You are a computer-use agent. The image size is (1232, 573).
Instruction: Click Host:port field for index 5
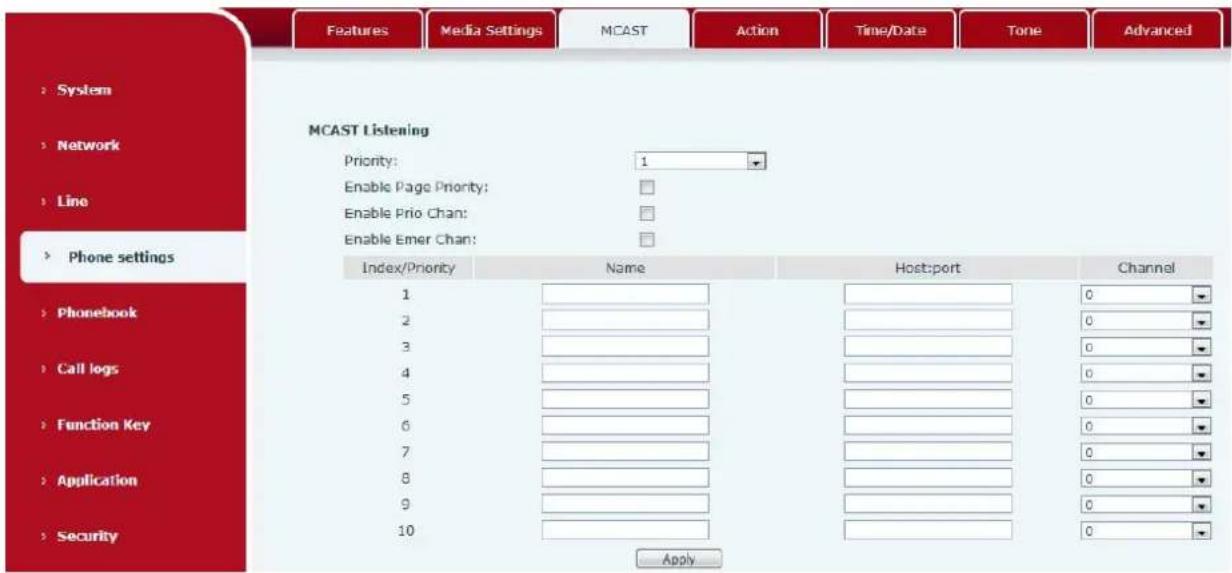pos(928,398)
